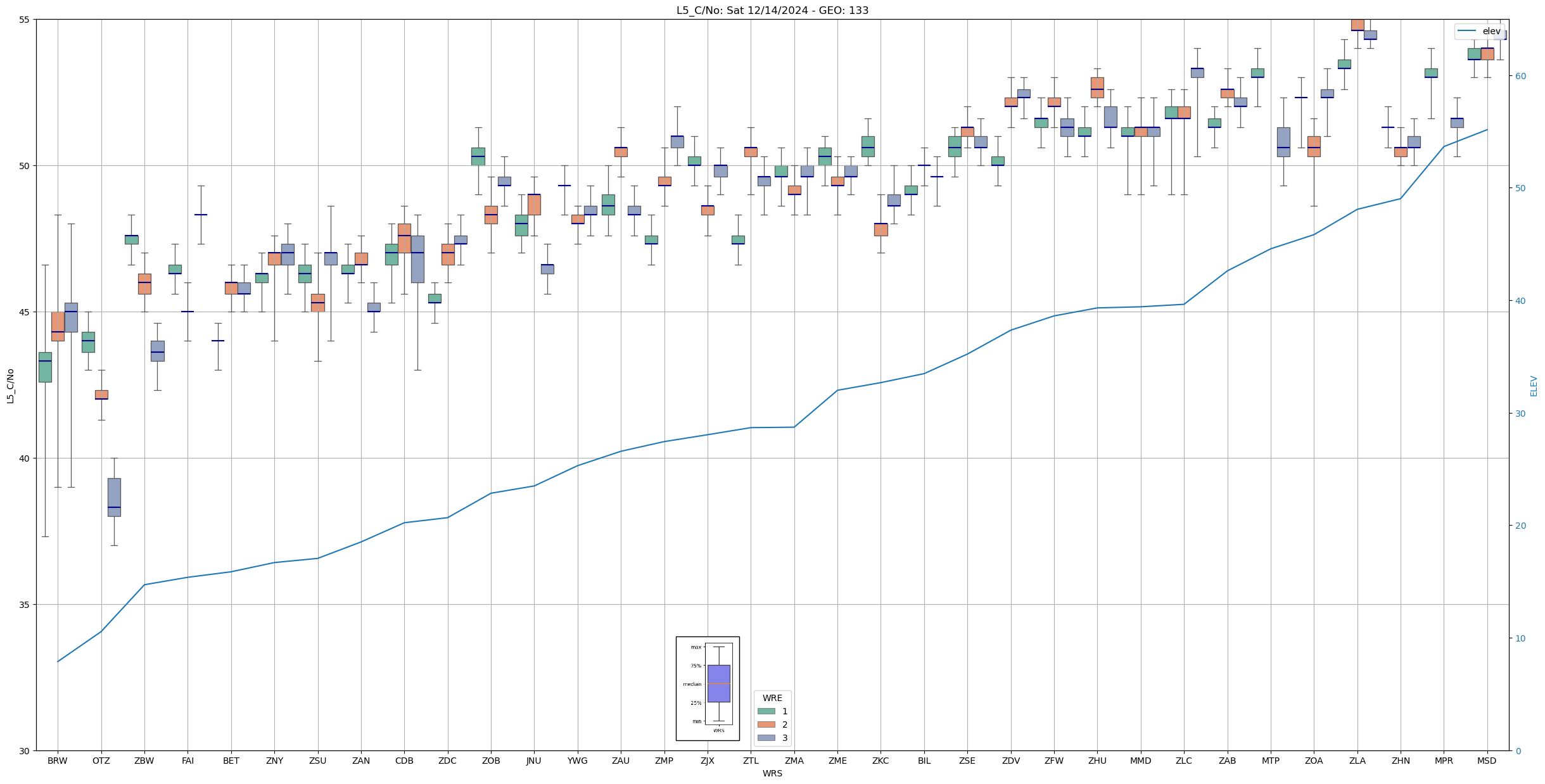Click the 'median' label in the inset key
The image size is (1545, 784).
click(x=692, y=684)
